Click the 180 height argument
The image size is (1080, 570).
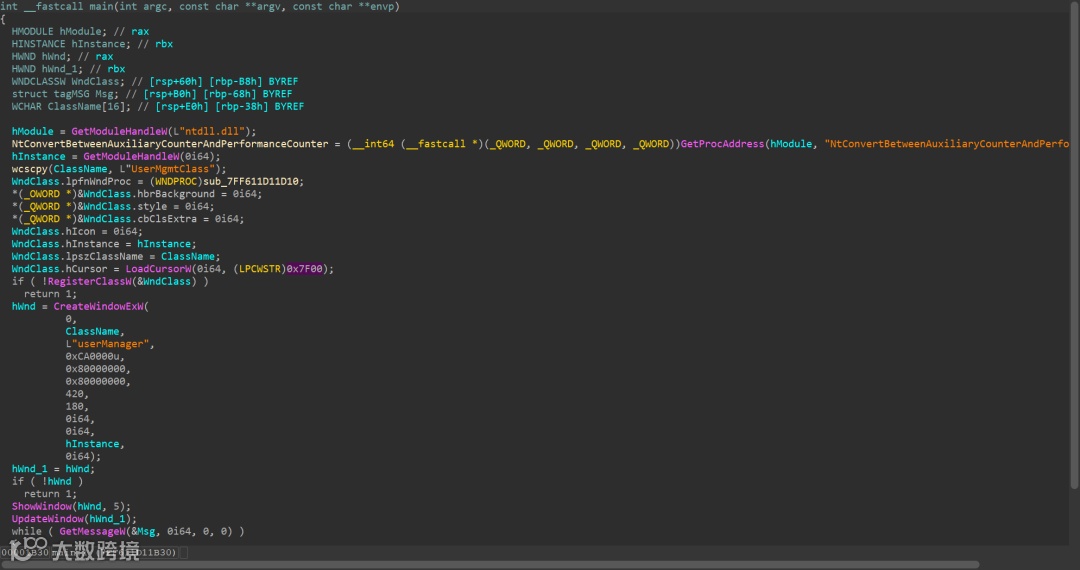click(74, 406)
